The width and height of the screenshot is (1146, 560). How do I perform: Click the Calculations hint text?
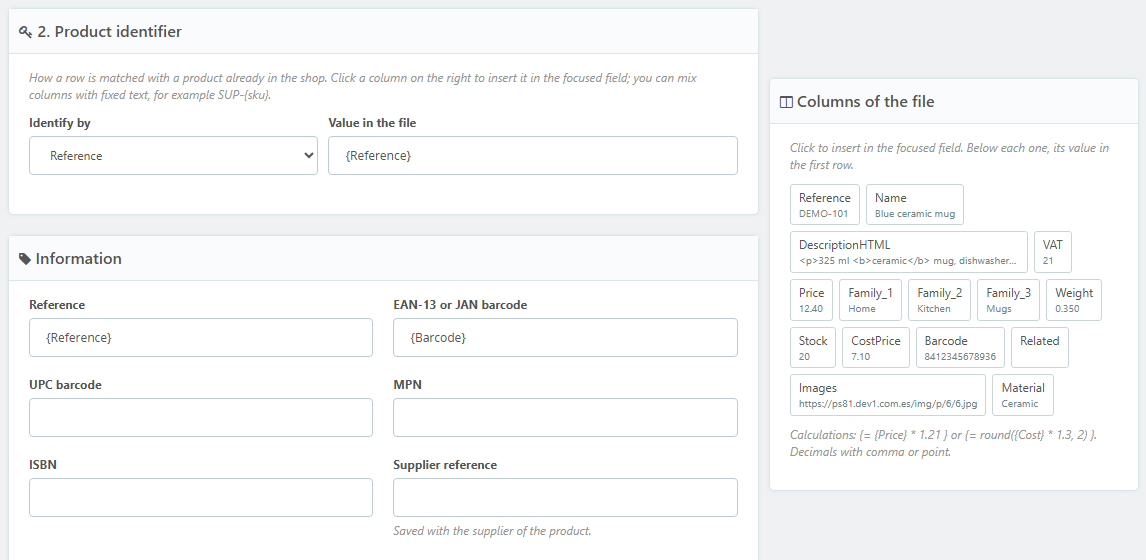pyautogui.click(x=943, y=444)
